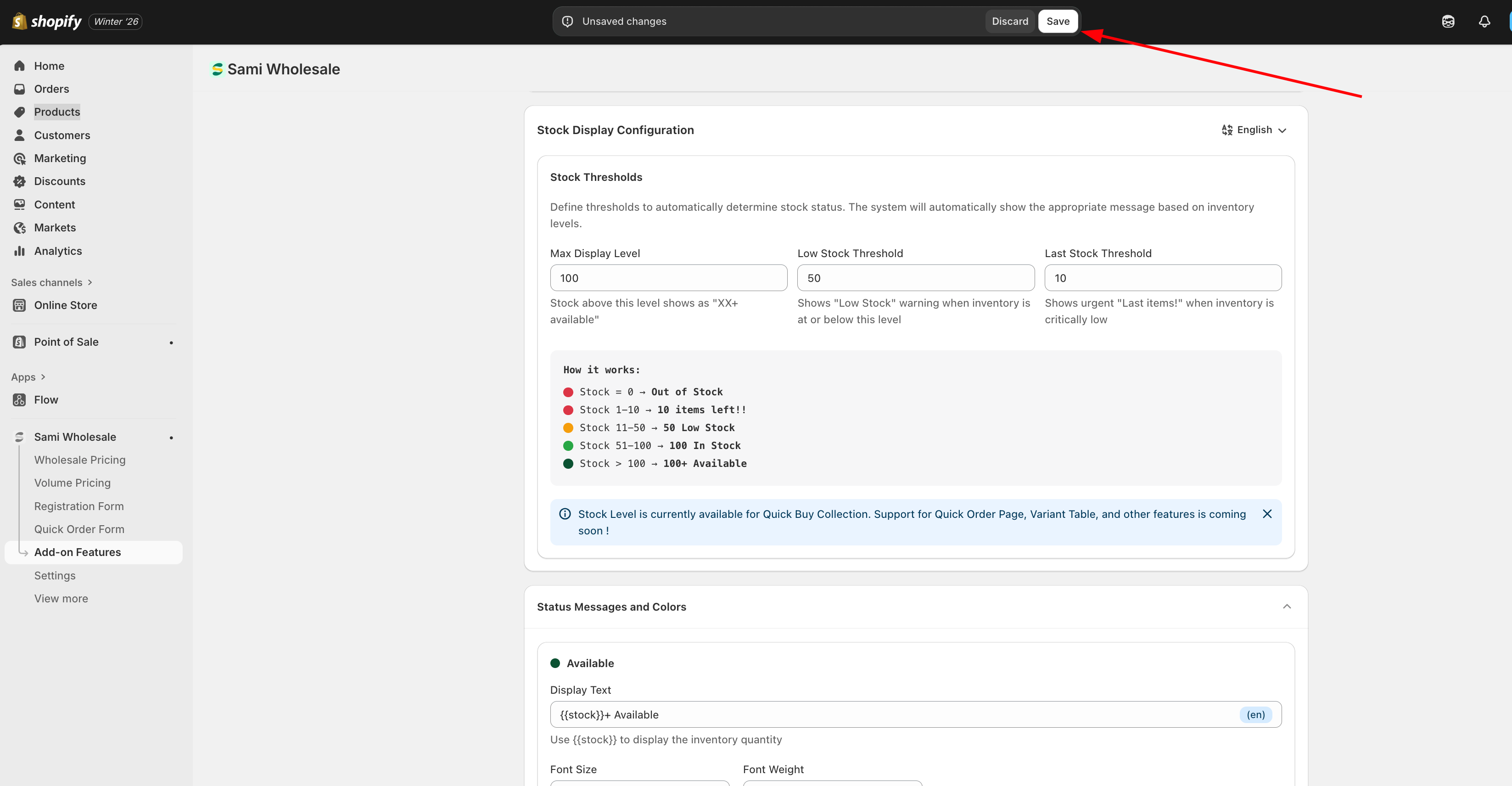Click the Shopify logo icon
Image resolution: width=1512 pixels, height=786 pixels.
coord(19,21)
